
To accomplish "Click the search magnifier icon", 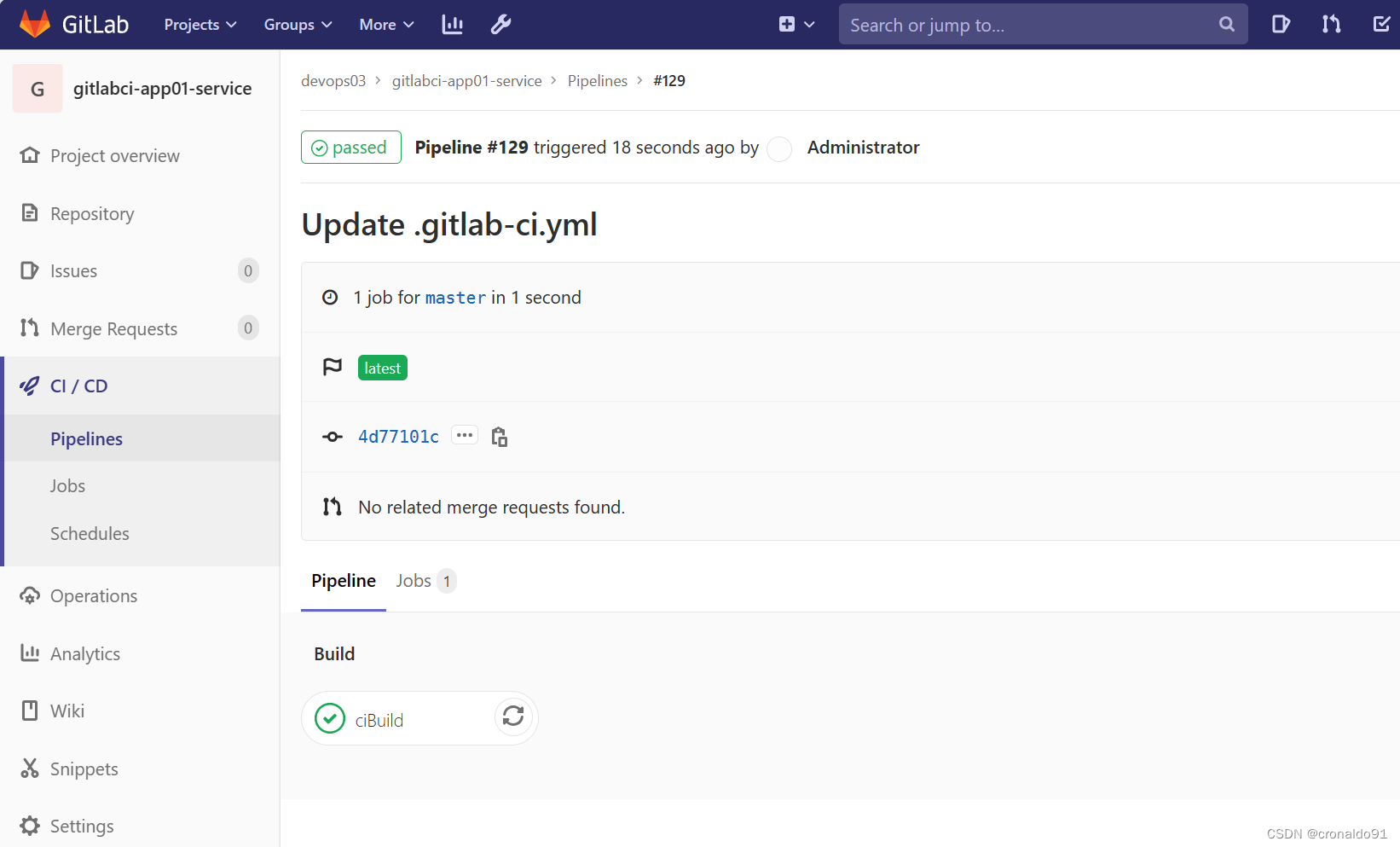I will [x=1227, y=24].
